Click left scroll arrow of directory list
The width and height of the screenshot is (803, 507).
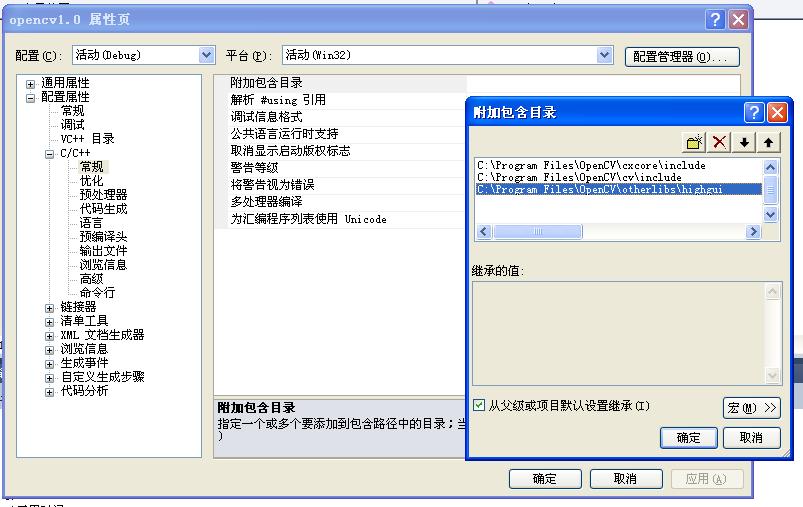[484, 231]
